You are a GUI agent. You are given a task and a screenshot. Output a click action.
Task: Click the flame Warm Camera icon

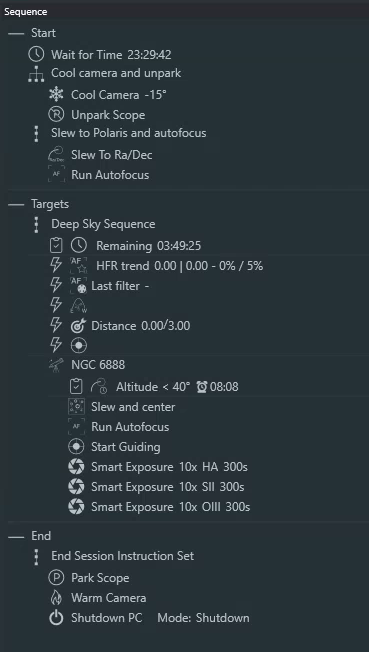pyautogui.click(x=56, y=598)
